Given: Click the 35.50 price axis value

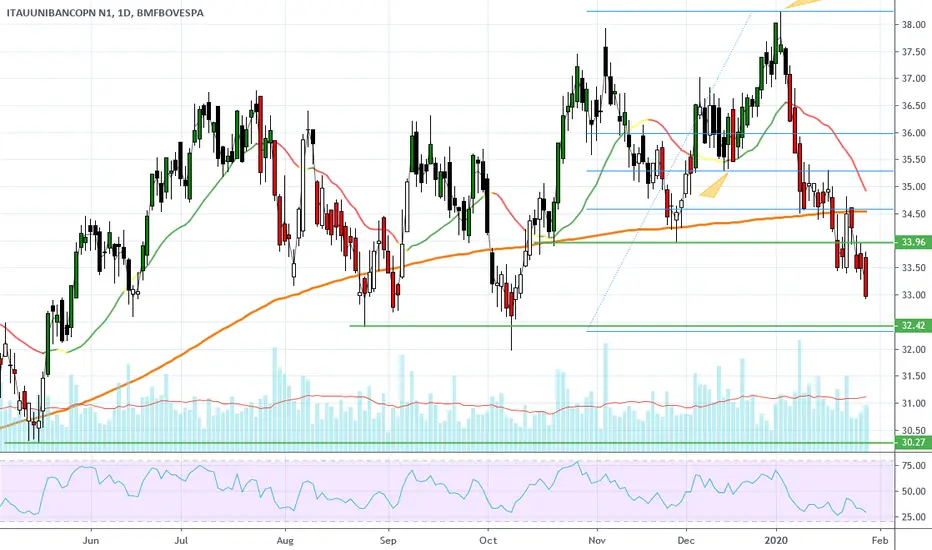Looking at the screenshot, I should pyautogui.click(x=913, y=159).
